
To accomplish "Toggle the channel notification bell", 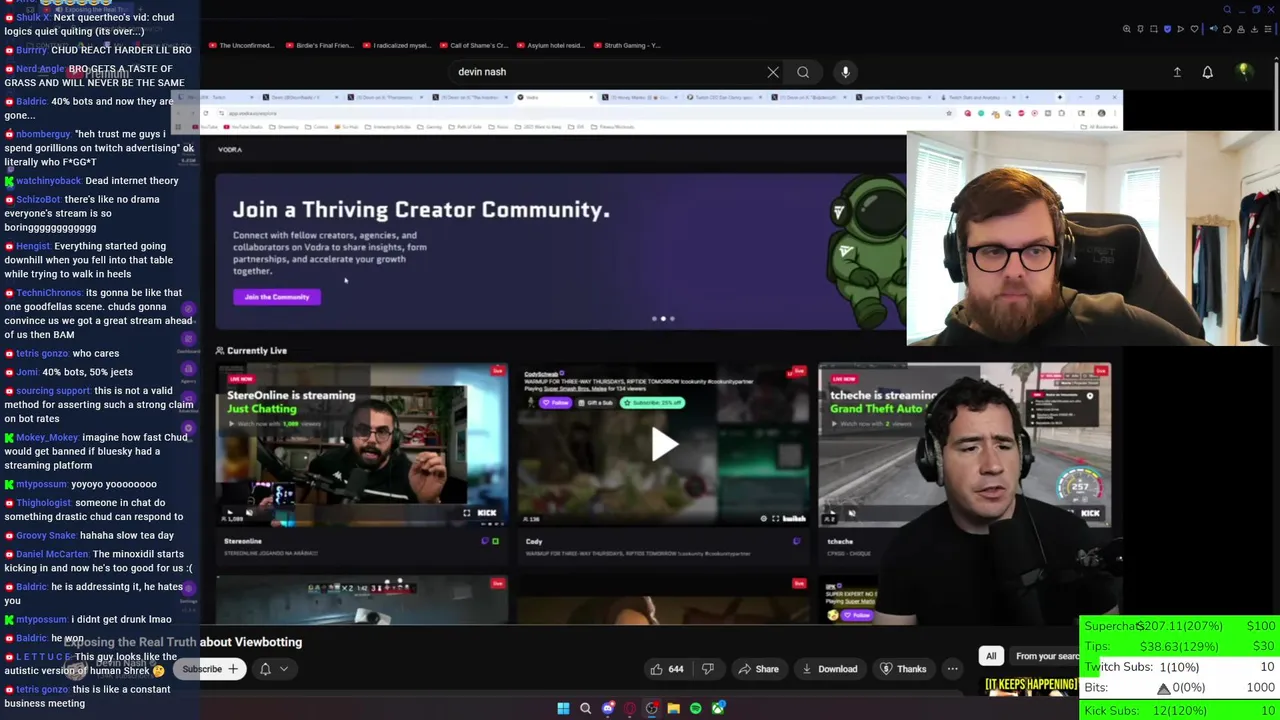I will coord(265,669).
